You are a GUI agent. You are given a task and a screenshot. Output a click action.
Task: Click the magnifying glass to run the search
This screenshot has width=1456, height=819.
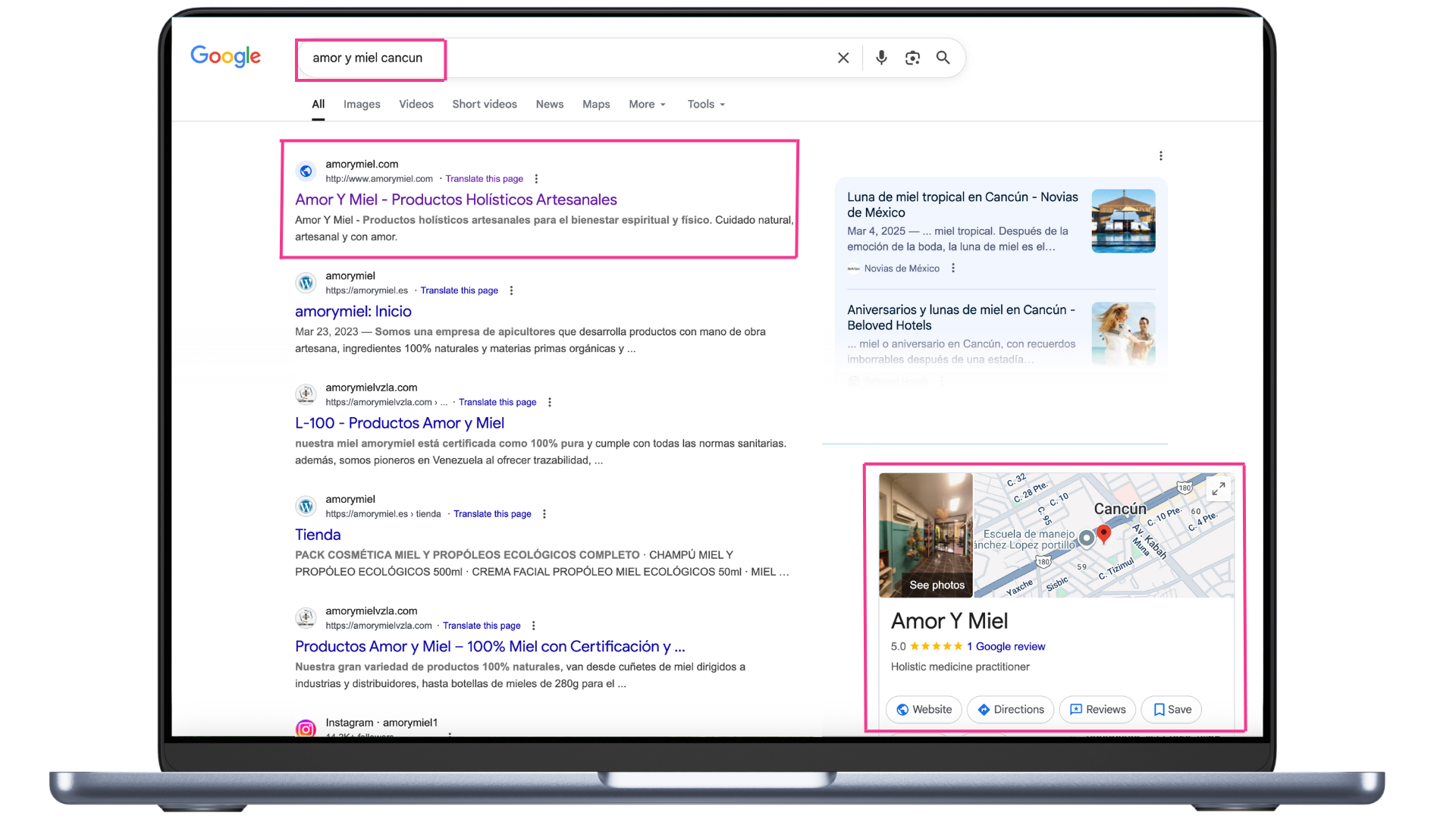(x=943, y=58)
